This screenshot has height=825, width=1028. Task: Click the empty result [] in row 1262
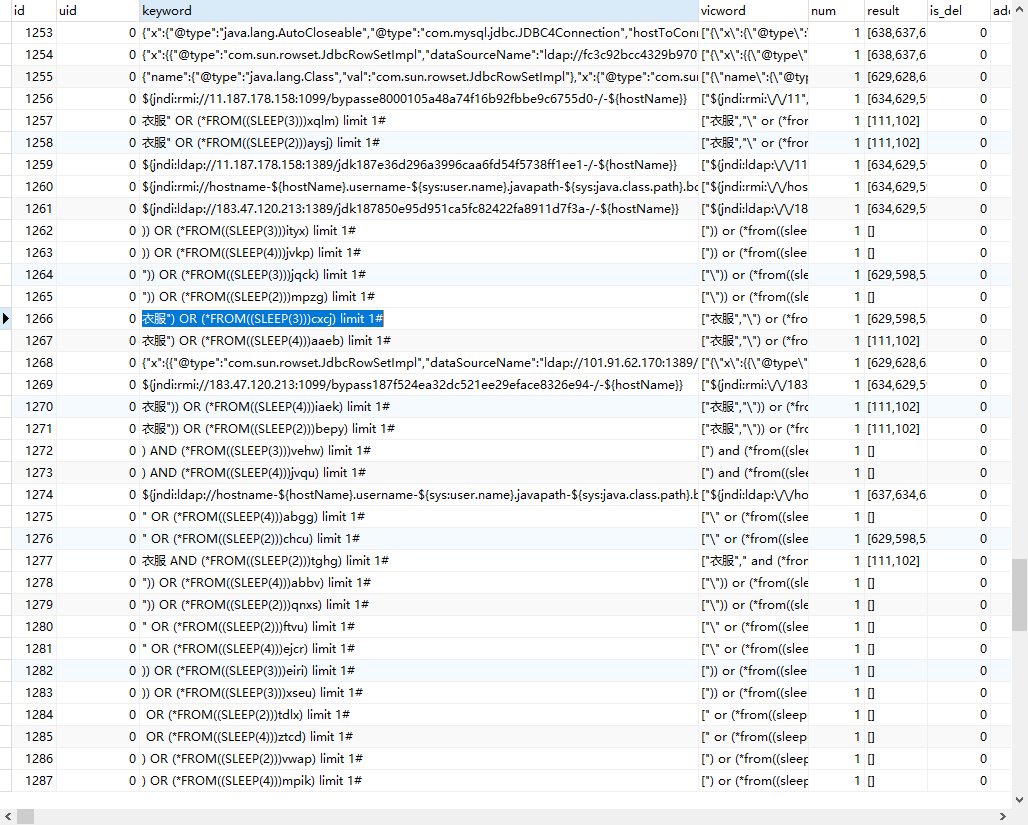[x=896, y=231]
